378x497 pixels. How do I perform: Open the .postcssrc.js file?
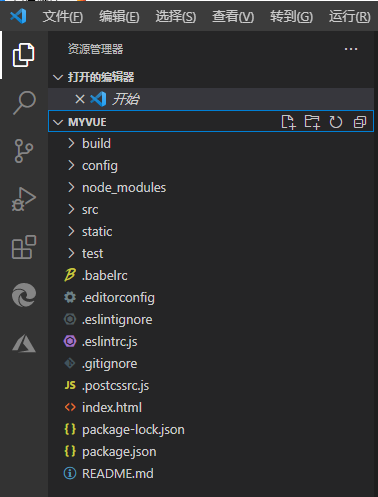coord(211,385)
